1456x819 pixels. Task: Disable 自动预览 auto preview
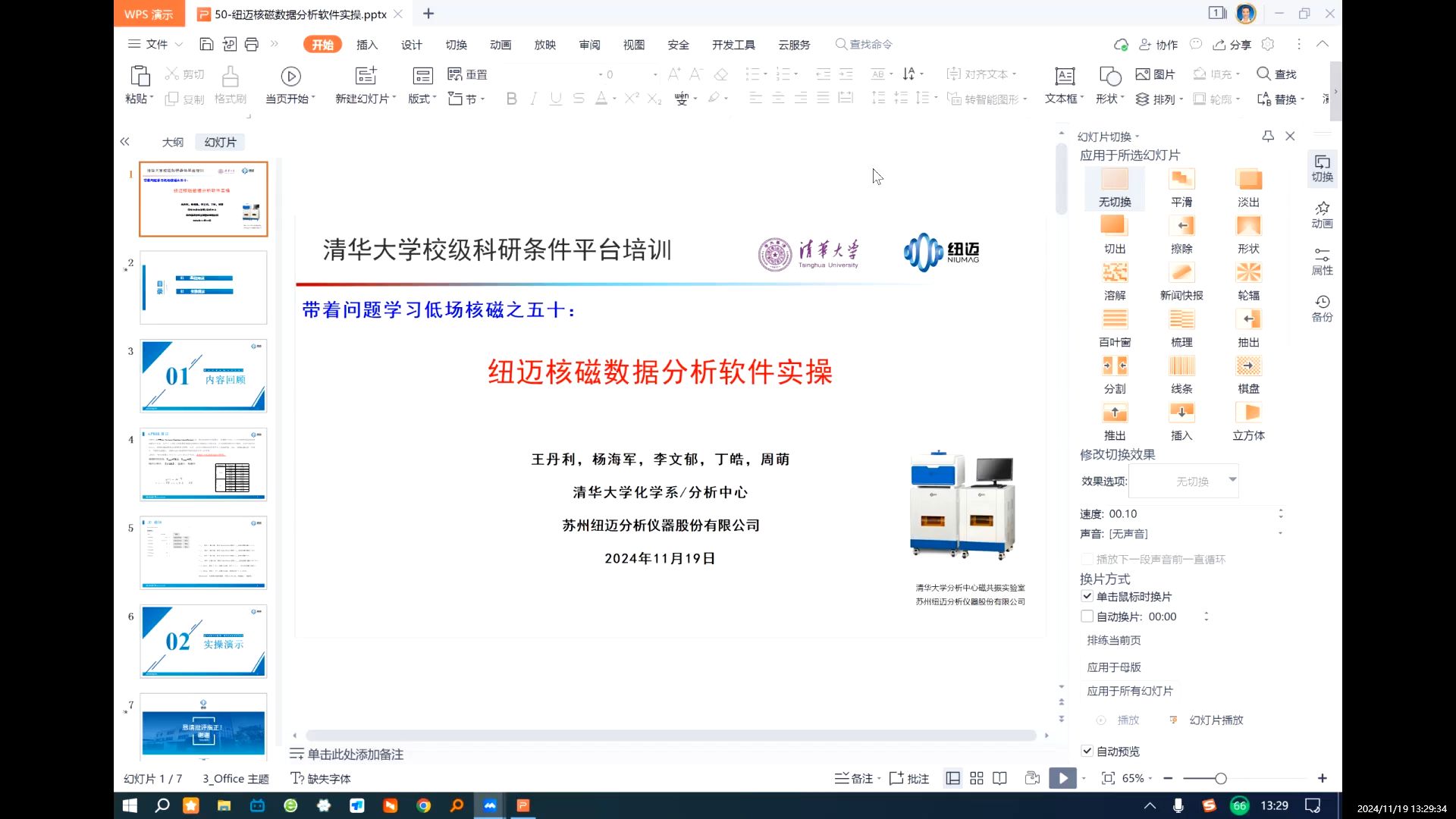tap(1087, 751)
